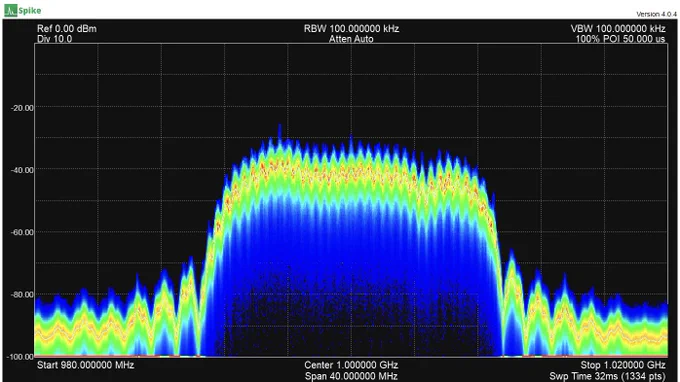
Task: Select the 'Atten Auto' label
Action: tap(351, 39)
